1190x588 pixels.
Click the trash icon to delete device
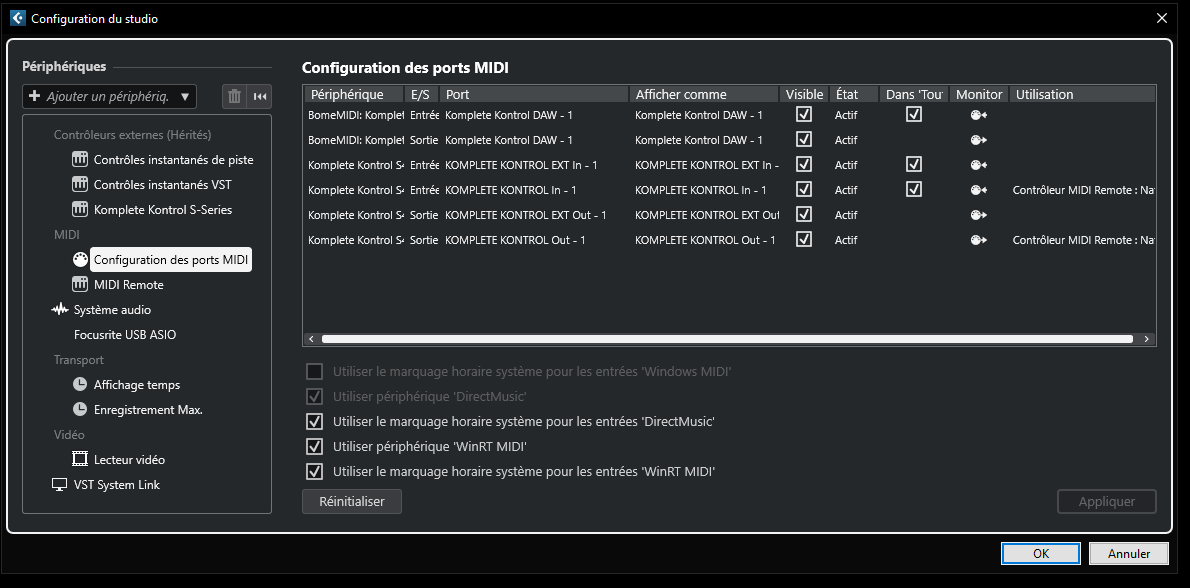click(234, 96)
